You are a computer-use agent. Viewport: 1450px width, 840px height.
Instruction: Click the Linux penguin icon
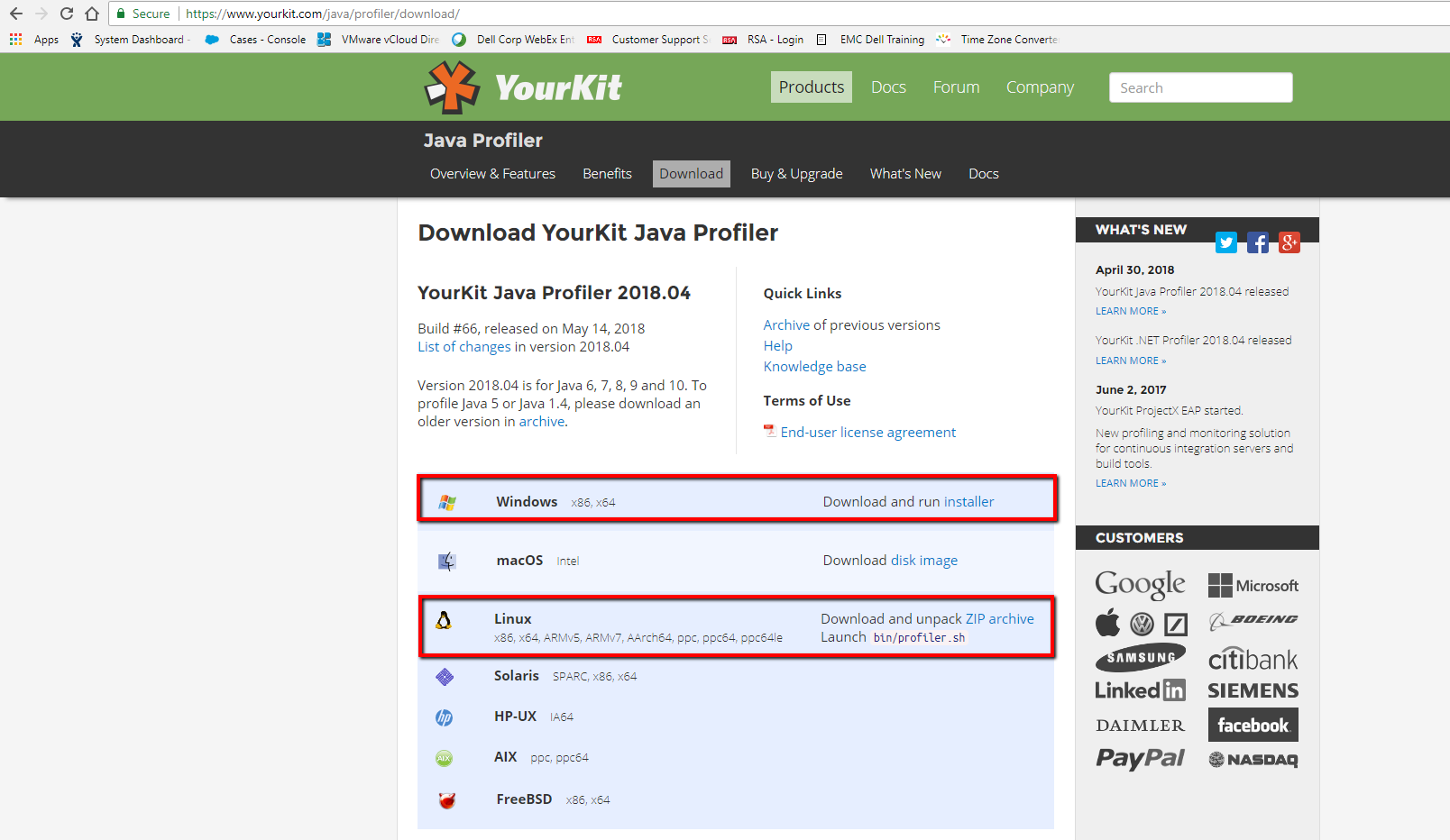(x=445, y=621)
